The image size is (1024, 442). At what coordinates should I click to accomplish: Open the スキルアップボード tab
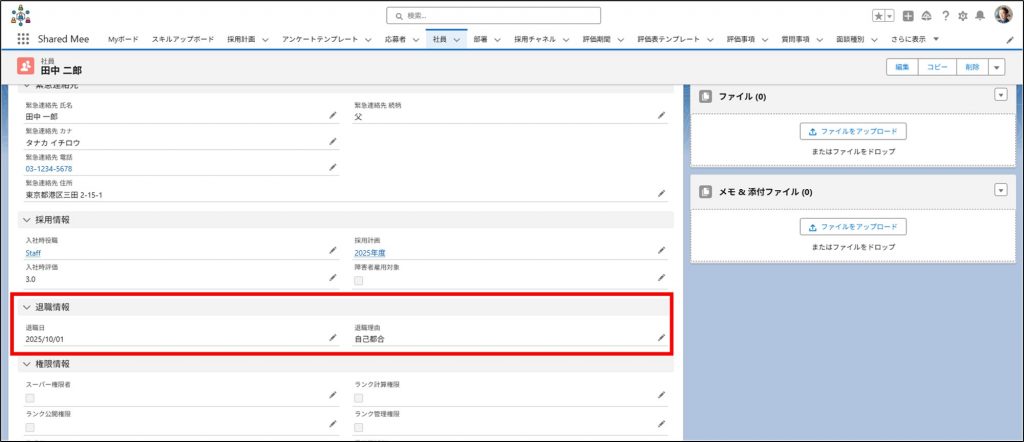coord(182,39)
